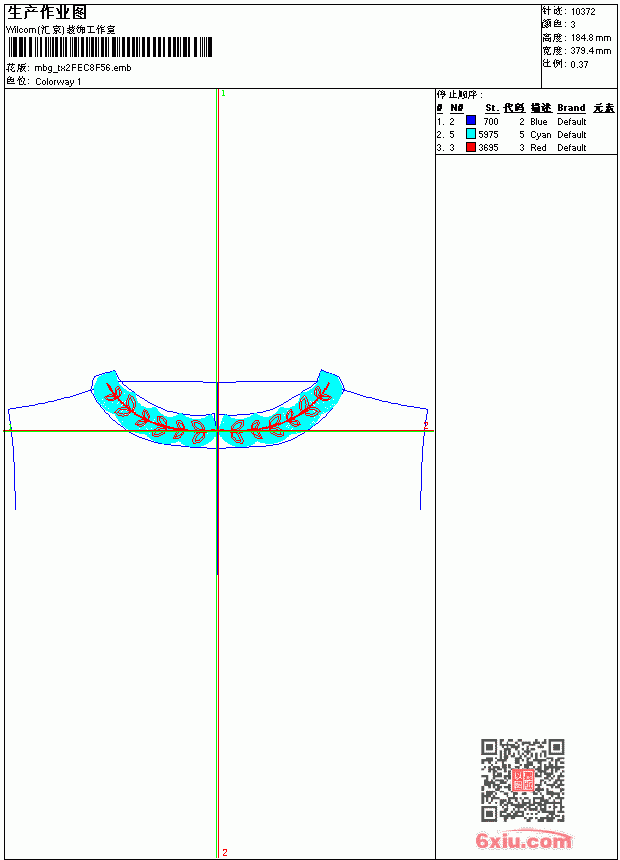Select the barcode under the studio name
The height and width of the screenshot is (860, 620).
coord(110,47)
